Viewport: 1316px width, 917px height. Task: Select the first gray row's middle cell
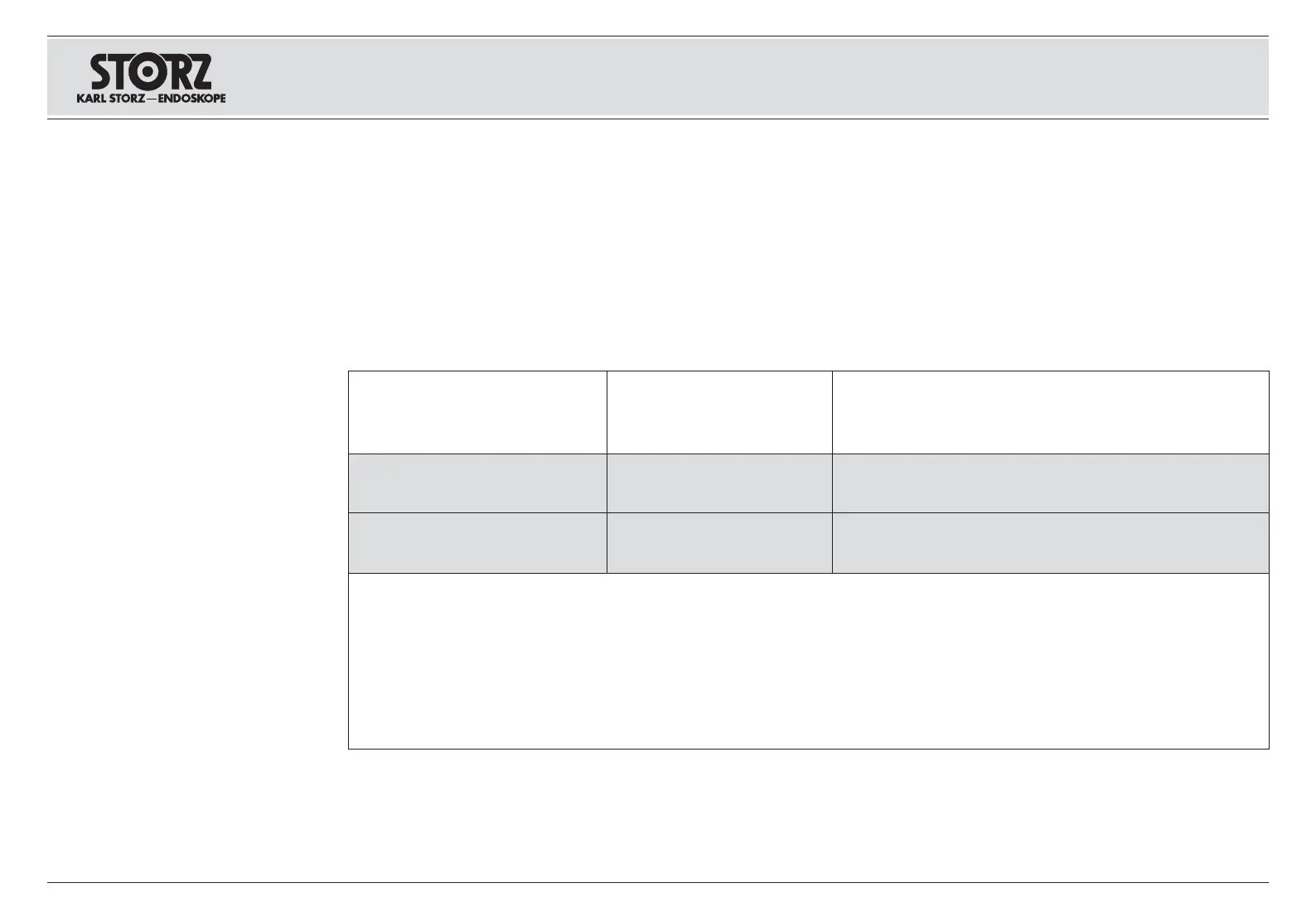point(719,483)
